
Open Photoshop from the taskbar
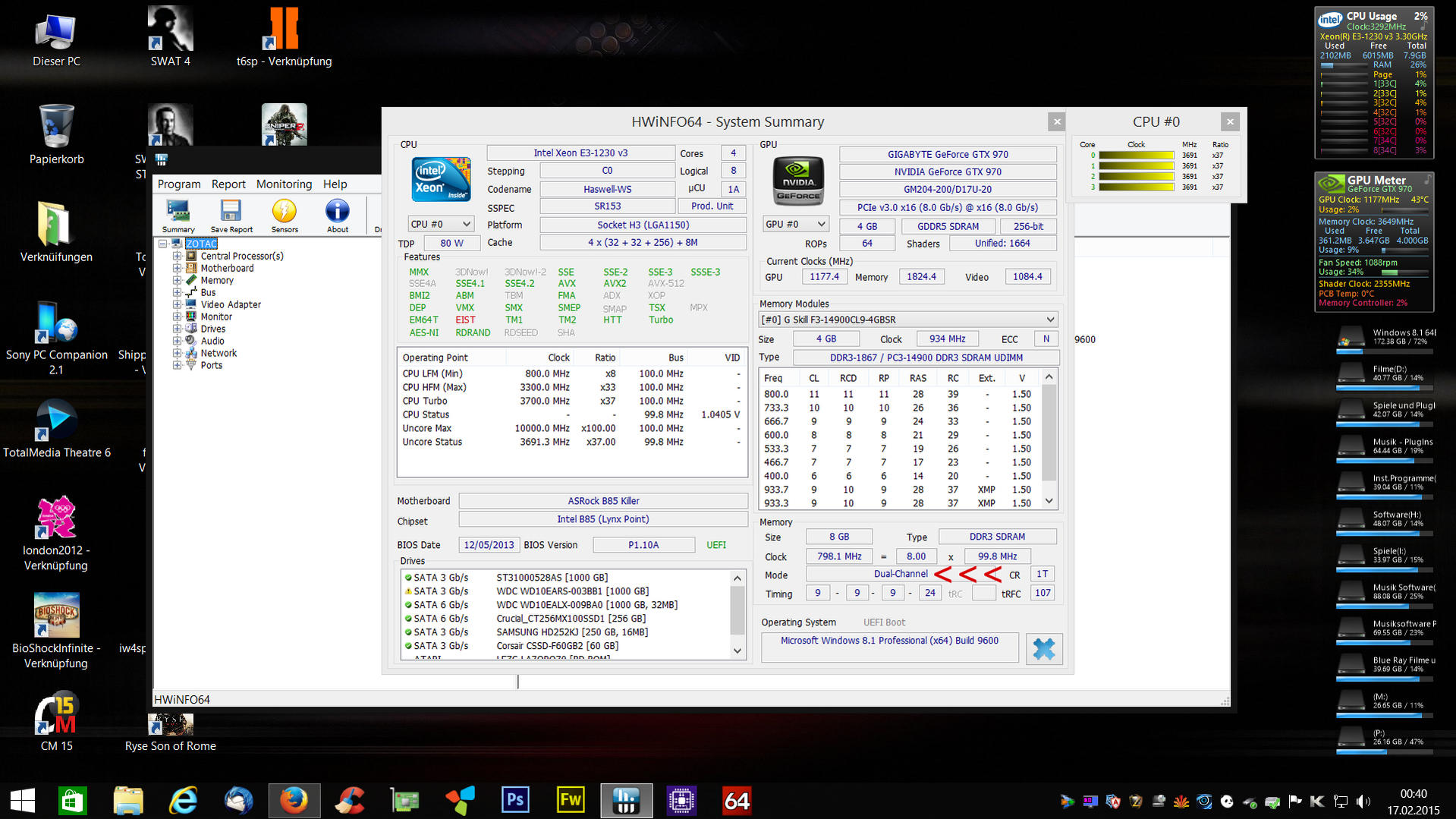[515, 801]
